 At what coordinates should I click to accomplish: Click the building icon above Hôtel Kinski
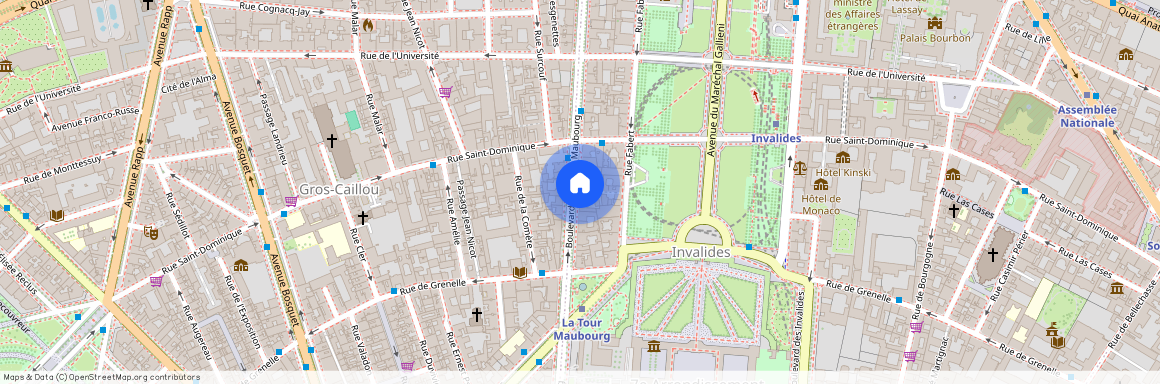pos(843,157)
